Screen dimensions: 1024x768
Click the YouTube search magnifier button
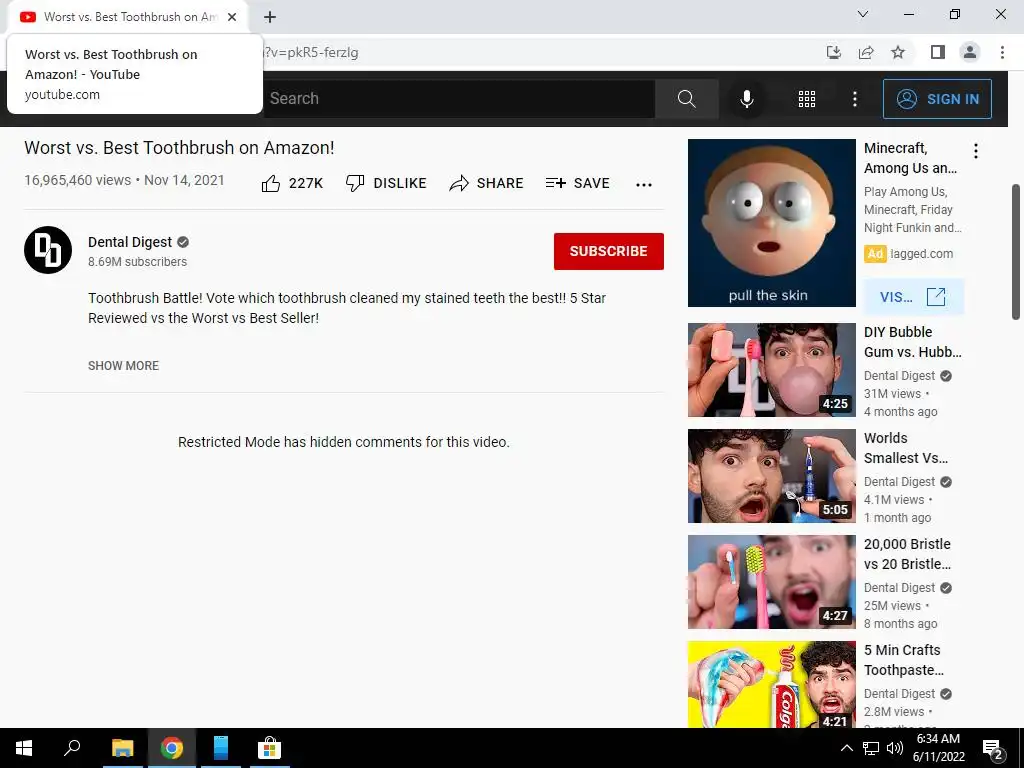[x=686, y=99]
